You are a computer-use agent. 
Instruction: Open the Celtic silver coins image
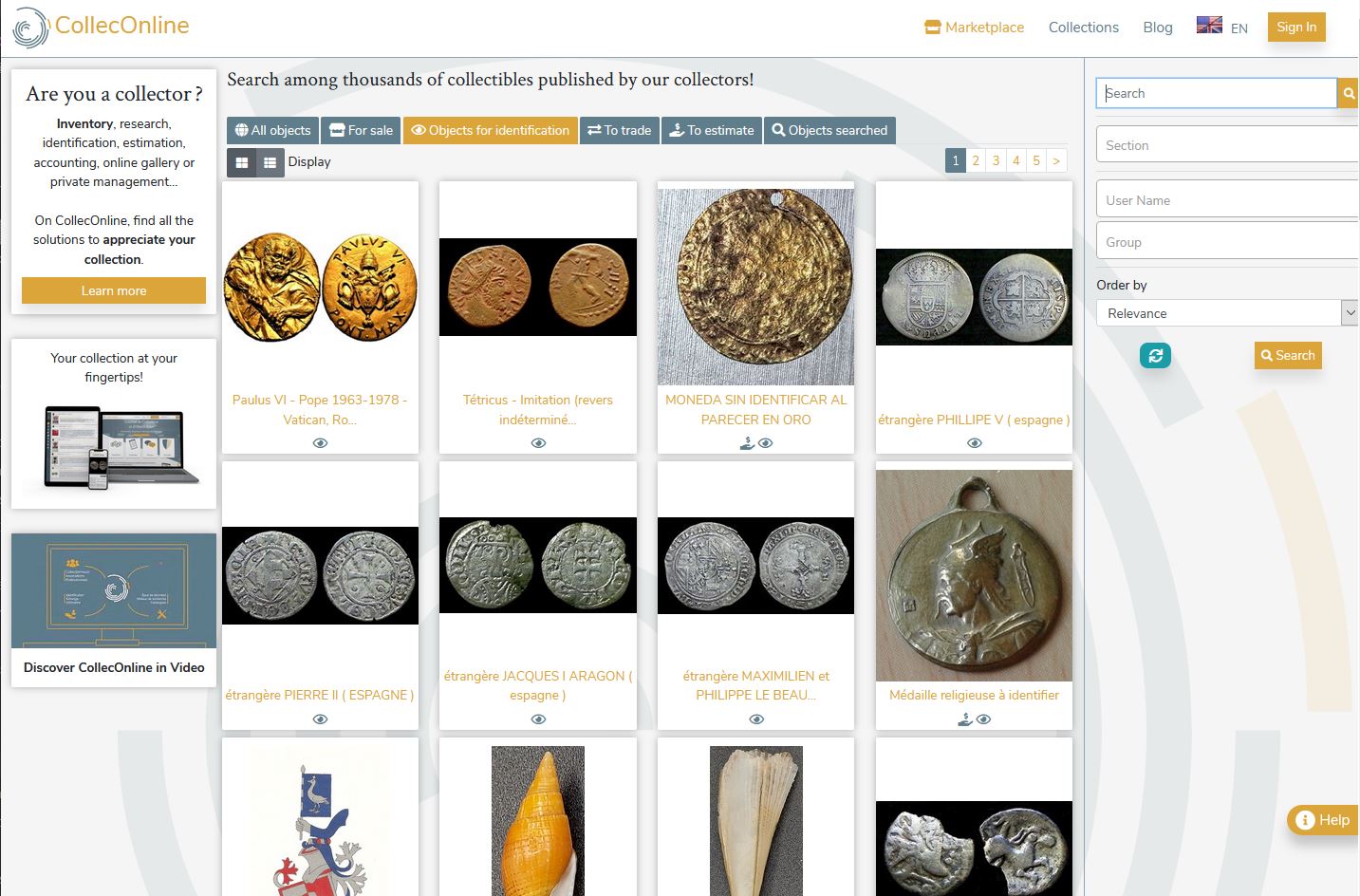coord(974,849)
